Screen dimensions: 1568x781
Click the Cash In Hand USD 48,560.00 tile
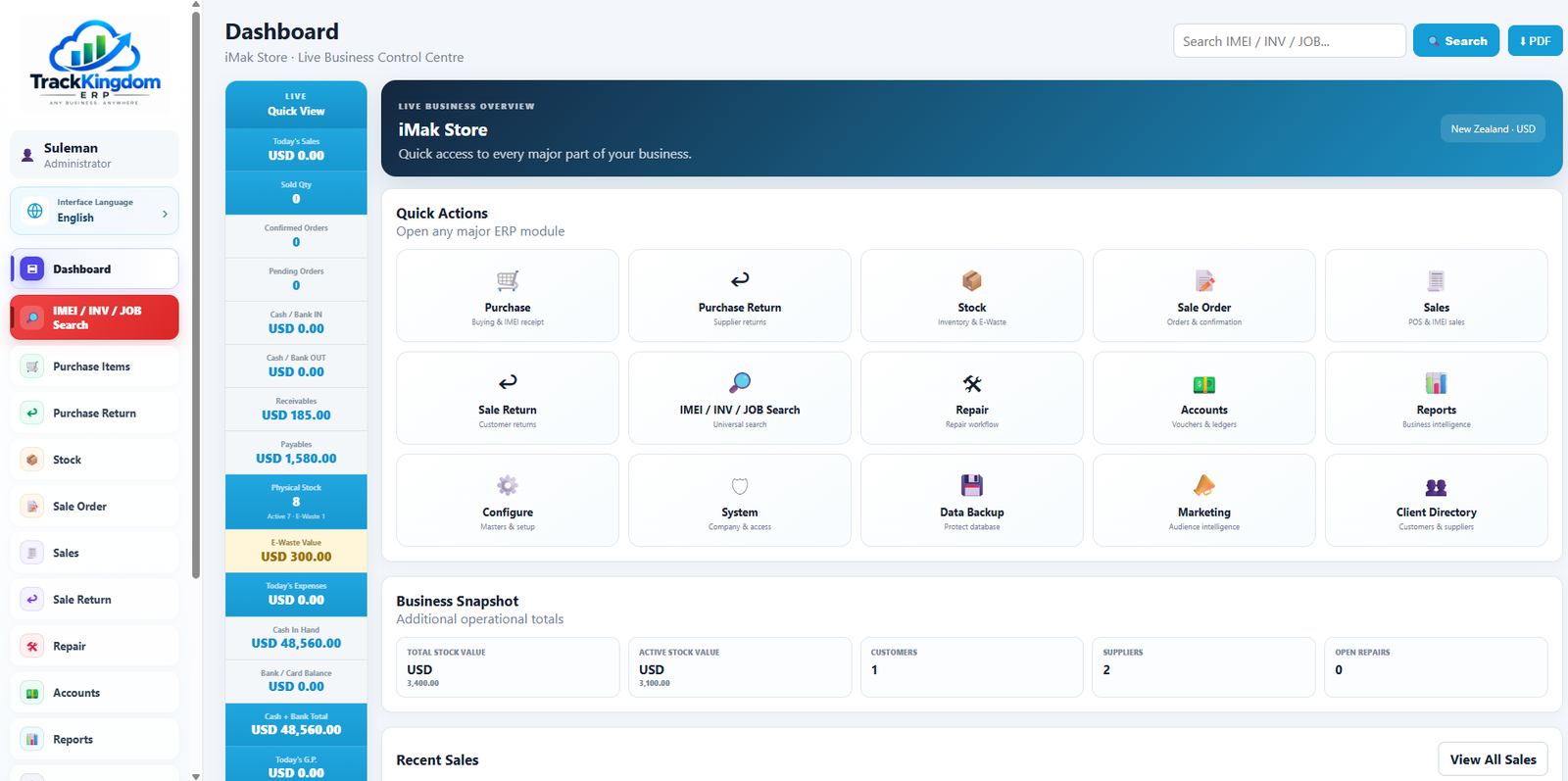click(x=296, y=638)
